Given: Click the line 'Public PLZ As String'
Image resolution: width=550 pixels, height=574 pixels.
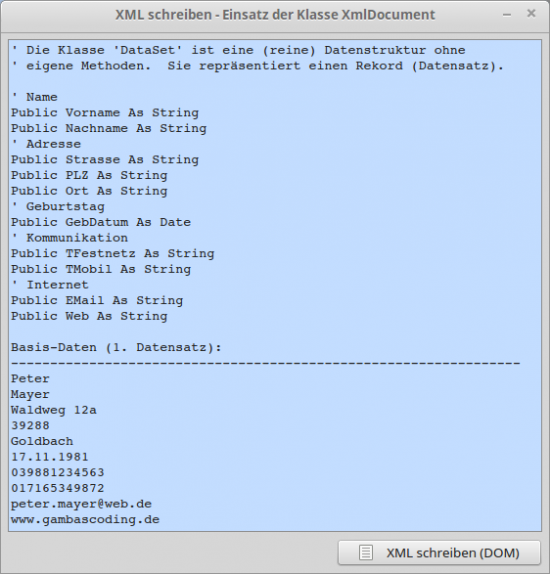Looking at the screenshot, I should tap(89, 175).
